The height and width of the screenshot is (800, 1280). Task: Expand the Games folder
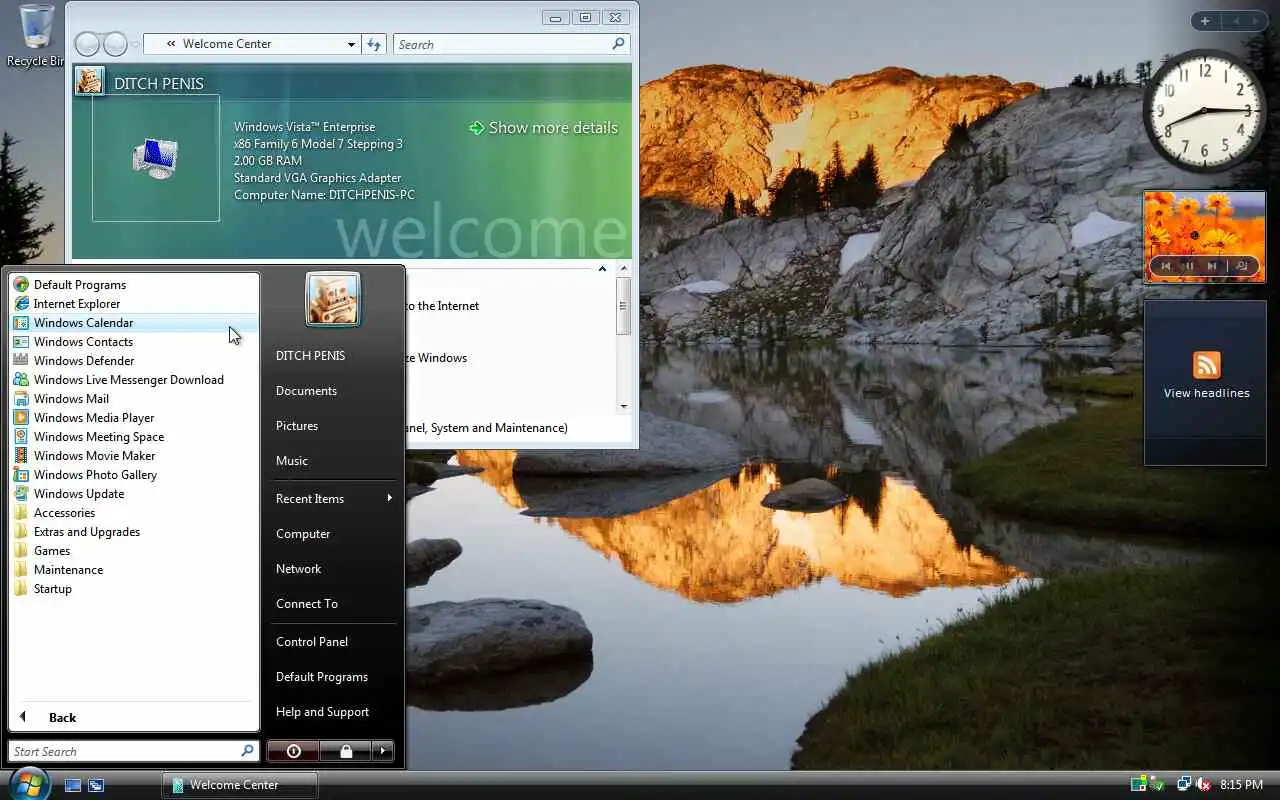[x=133, y=551]
